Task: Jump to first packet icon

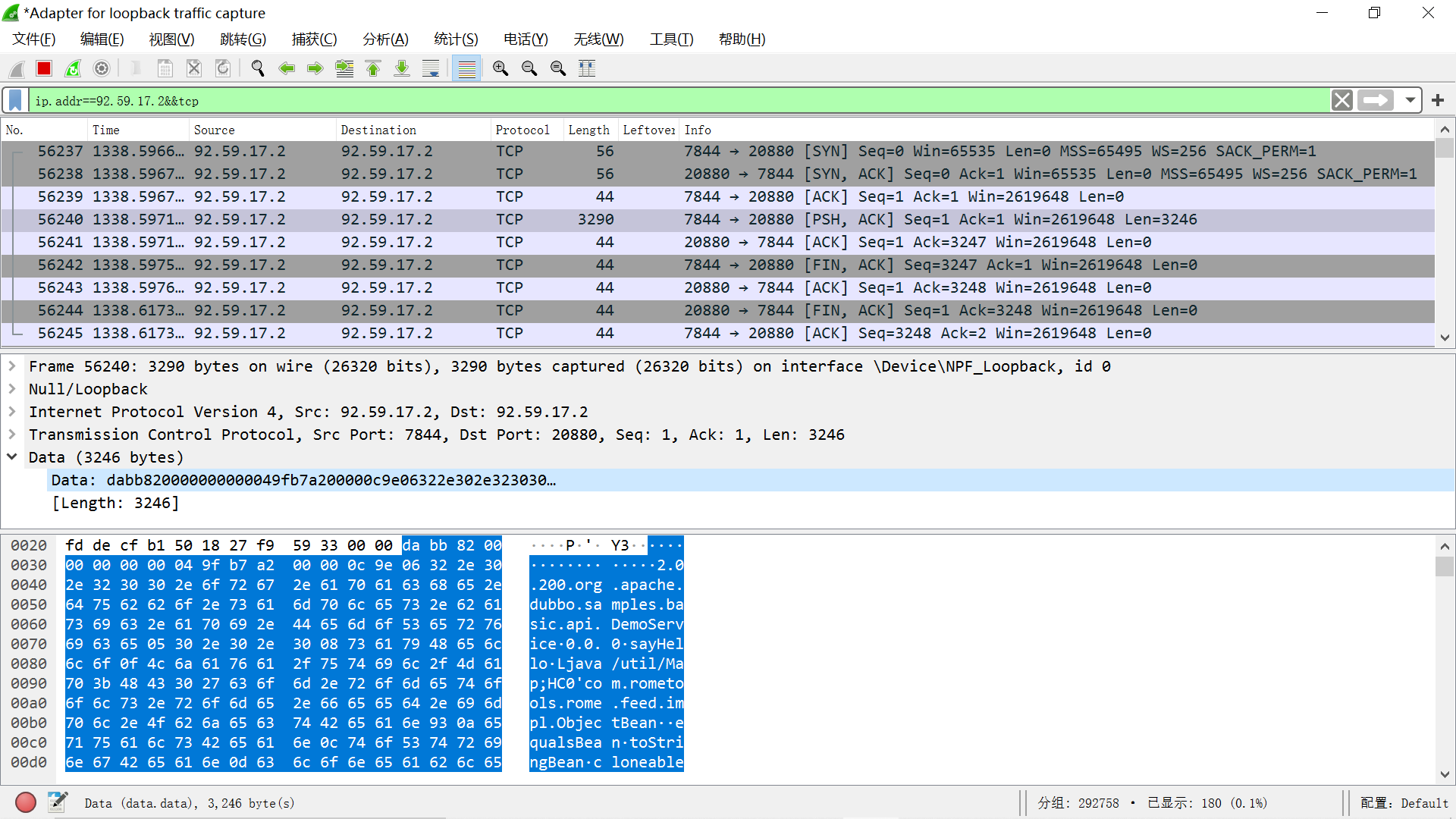Action: 373,69
